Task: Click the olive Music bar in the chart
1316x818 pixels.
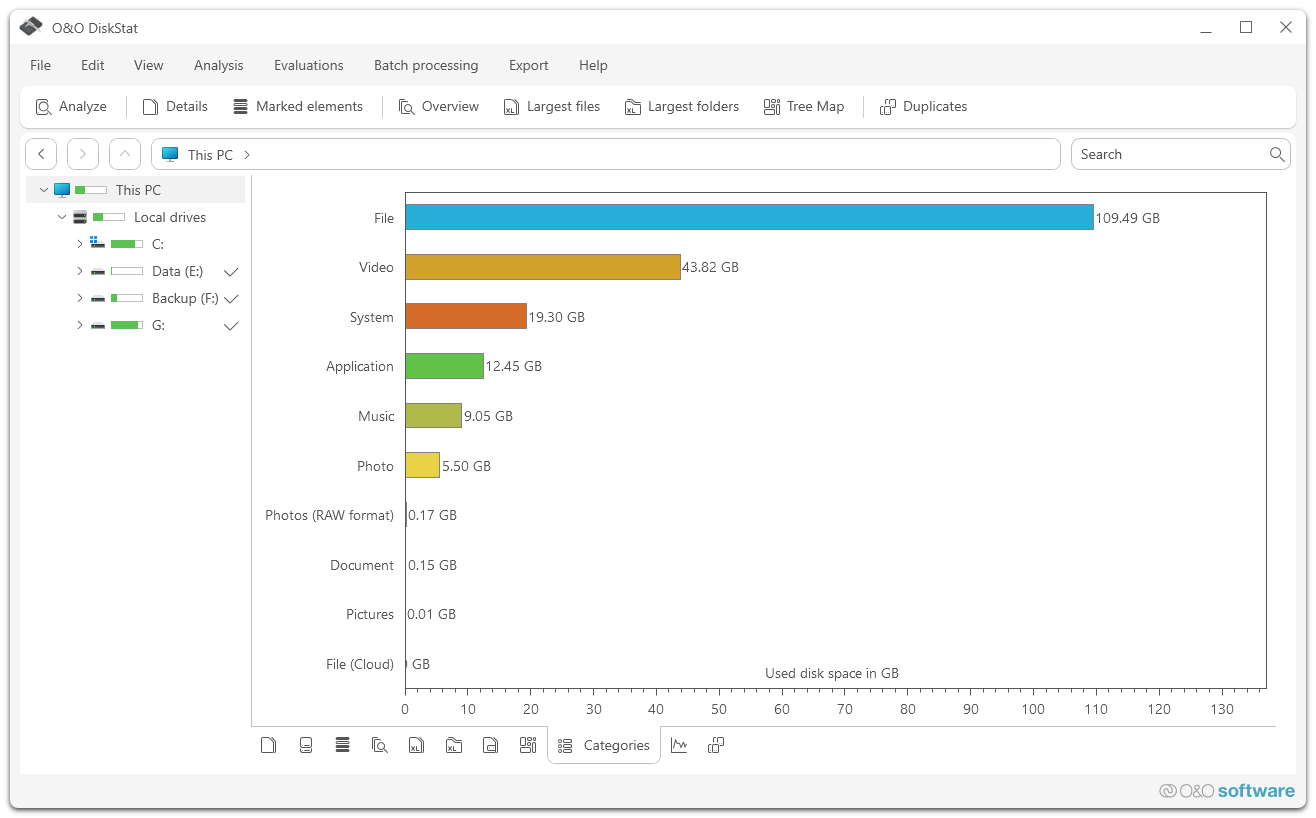Action: [x=433, y=415]
